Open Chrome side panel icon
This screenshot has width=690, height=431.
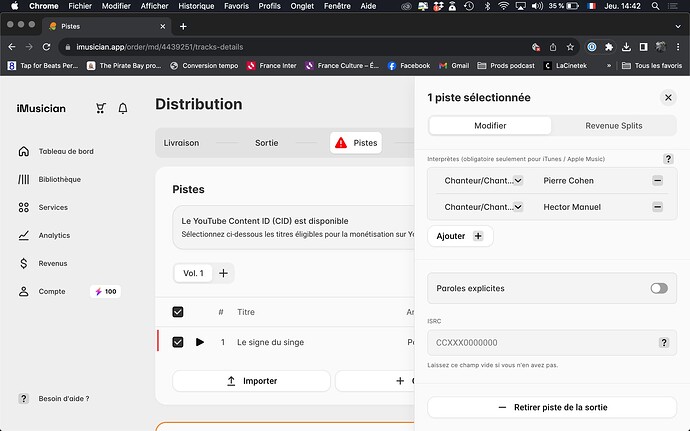click(x=643, y=47)
